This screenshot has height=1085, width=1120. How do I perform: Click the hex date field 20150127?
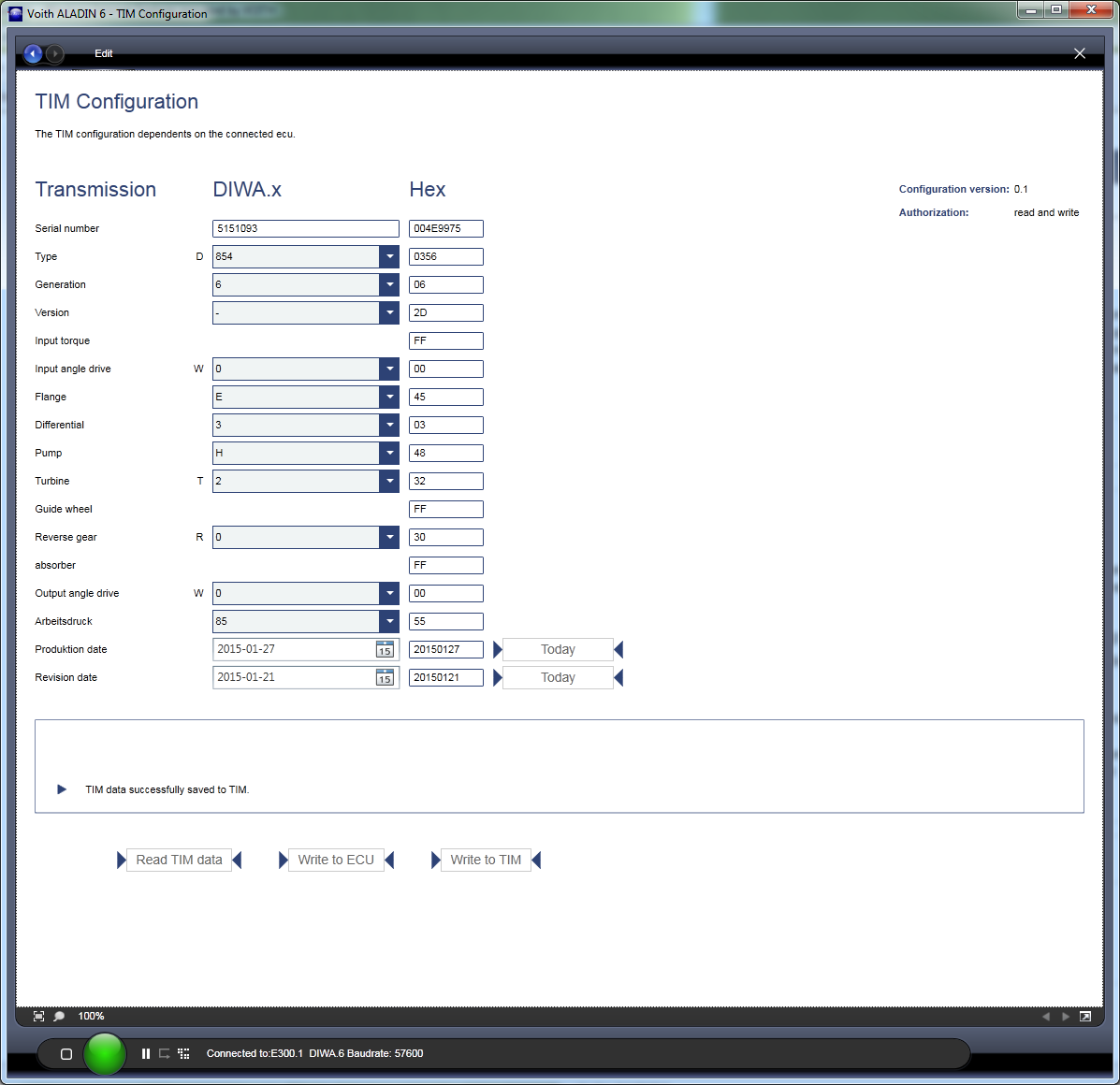click(x=446, y=649)
